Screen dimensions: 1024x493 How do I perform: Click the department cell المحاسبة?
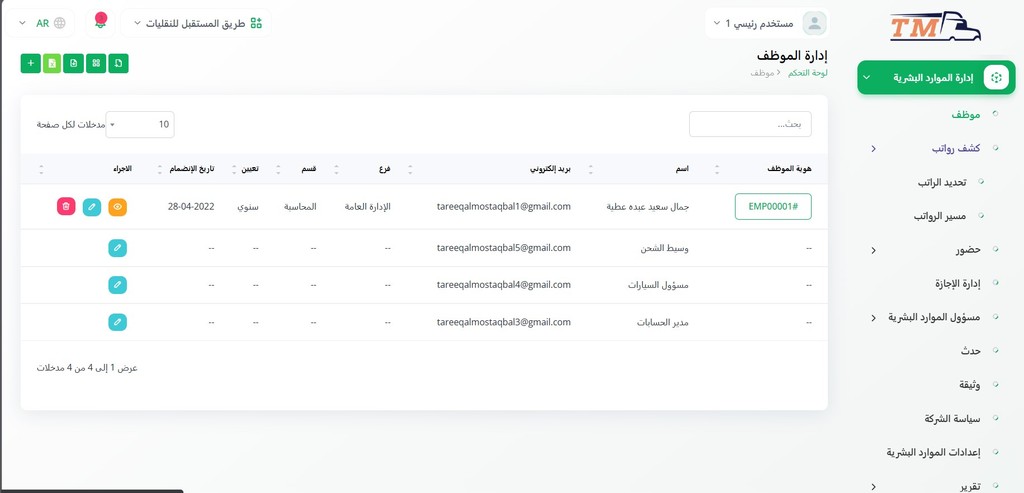point(300,207)
